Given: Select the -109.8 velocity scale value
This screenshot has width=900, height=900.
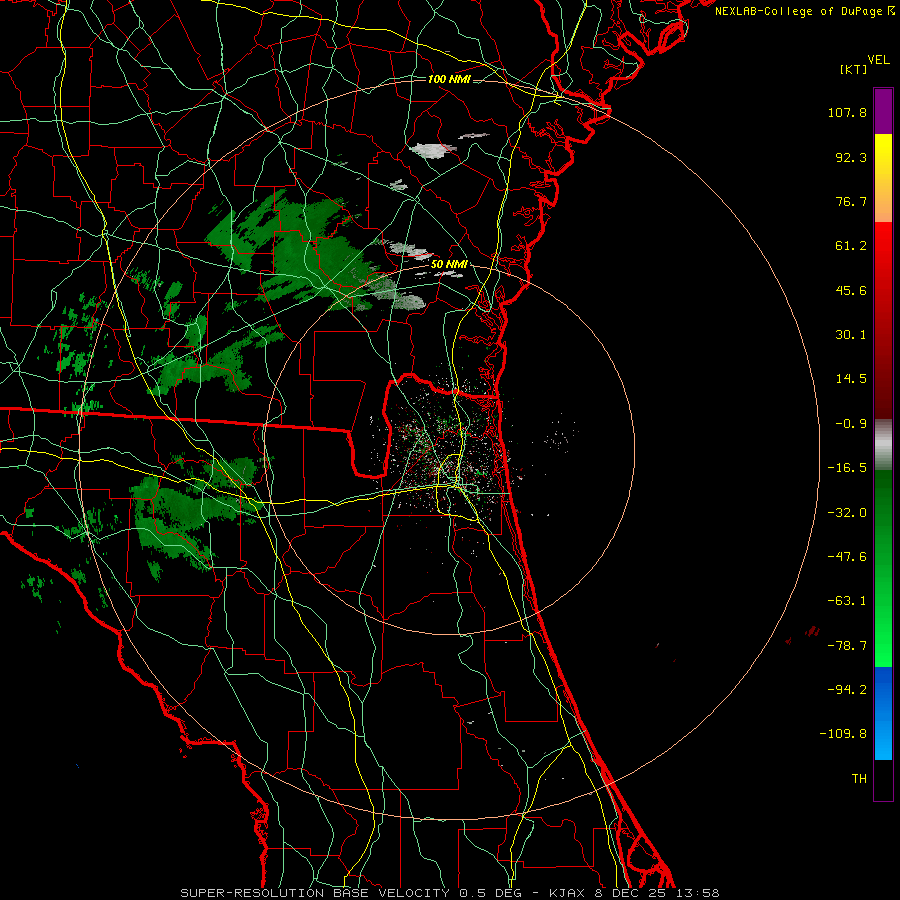Looking at the screenshot, I should (x=843, y=734).
